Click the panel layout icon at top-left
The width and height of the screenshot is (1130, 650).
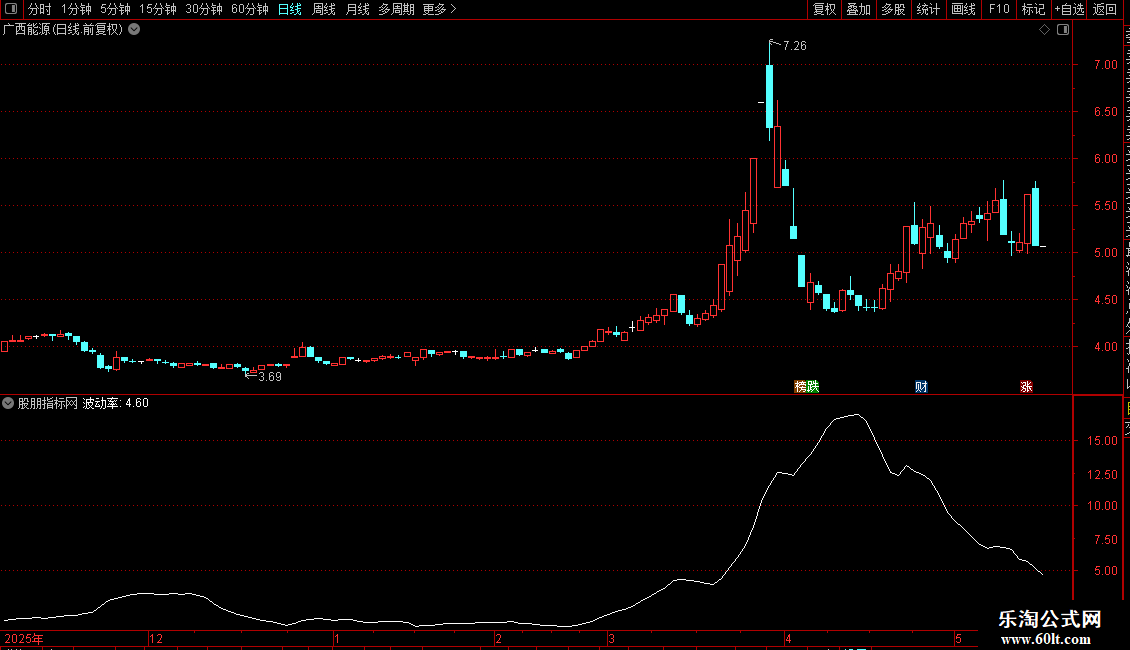click(x=11, y=9)
